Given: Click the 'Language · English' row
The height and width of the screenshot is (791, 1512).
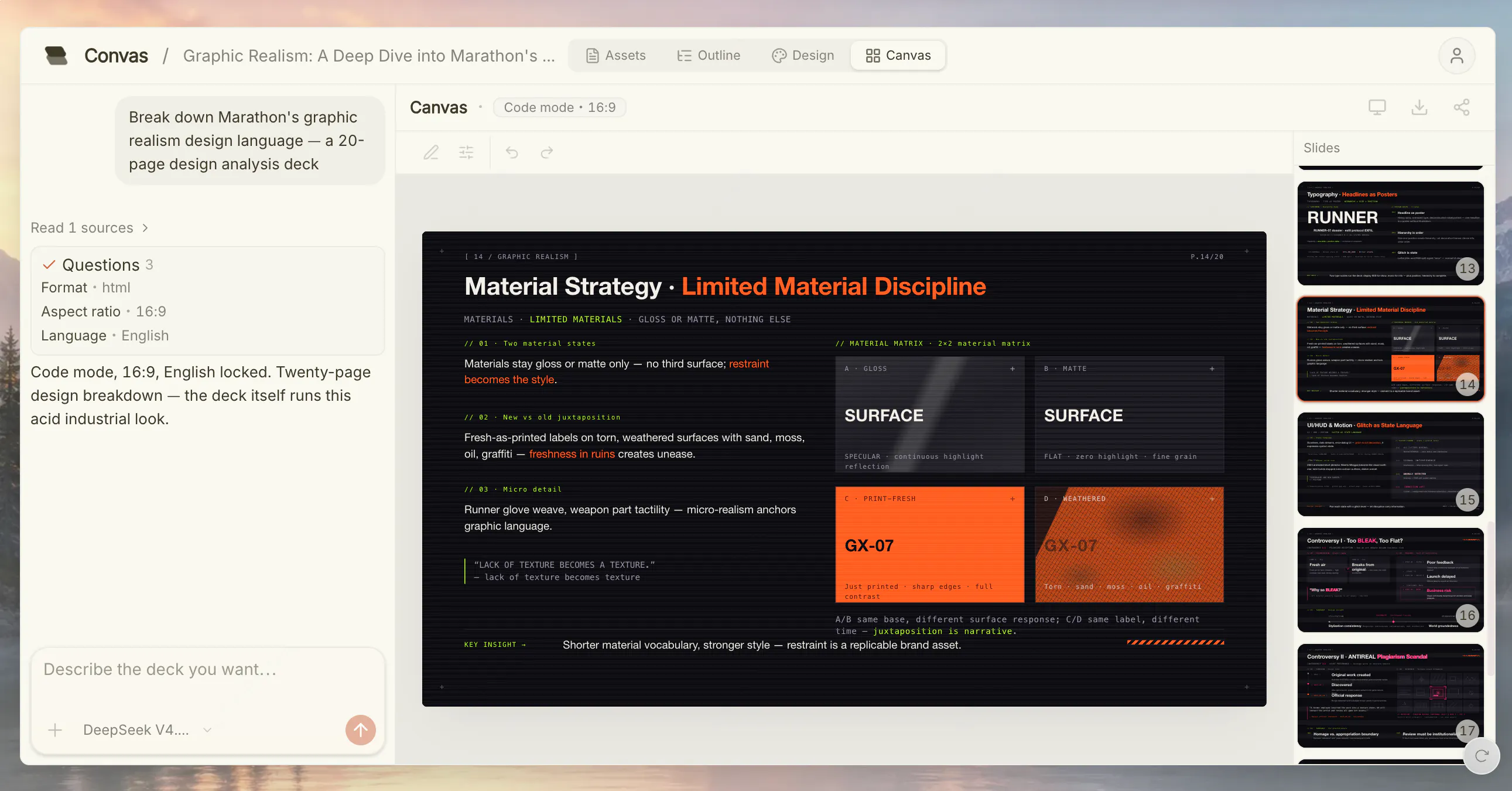Looking at the screenshot, I should coord(105,336).
